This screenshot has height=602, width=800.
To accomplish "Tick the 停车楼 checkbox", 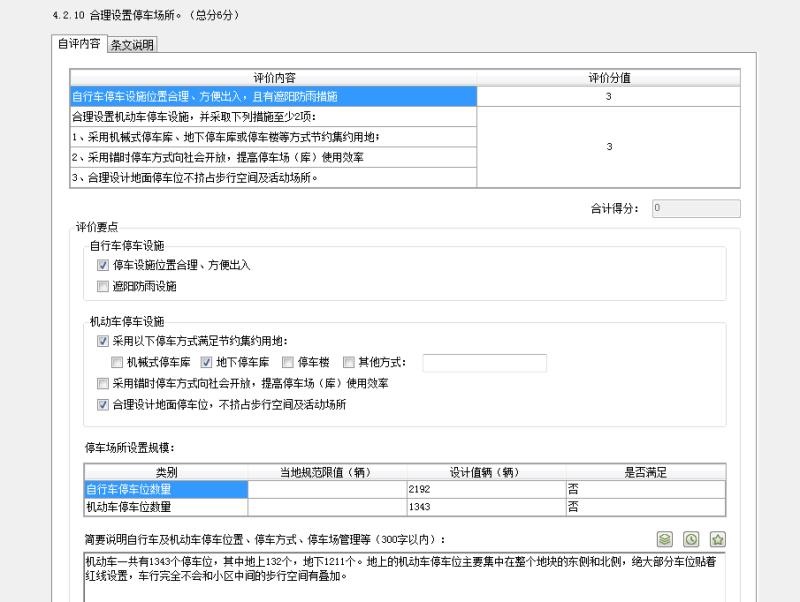I will pos(288,362).
